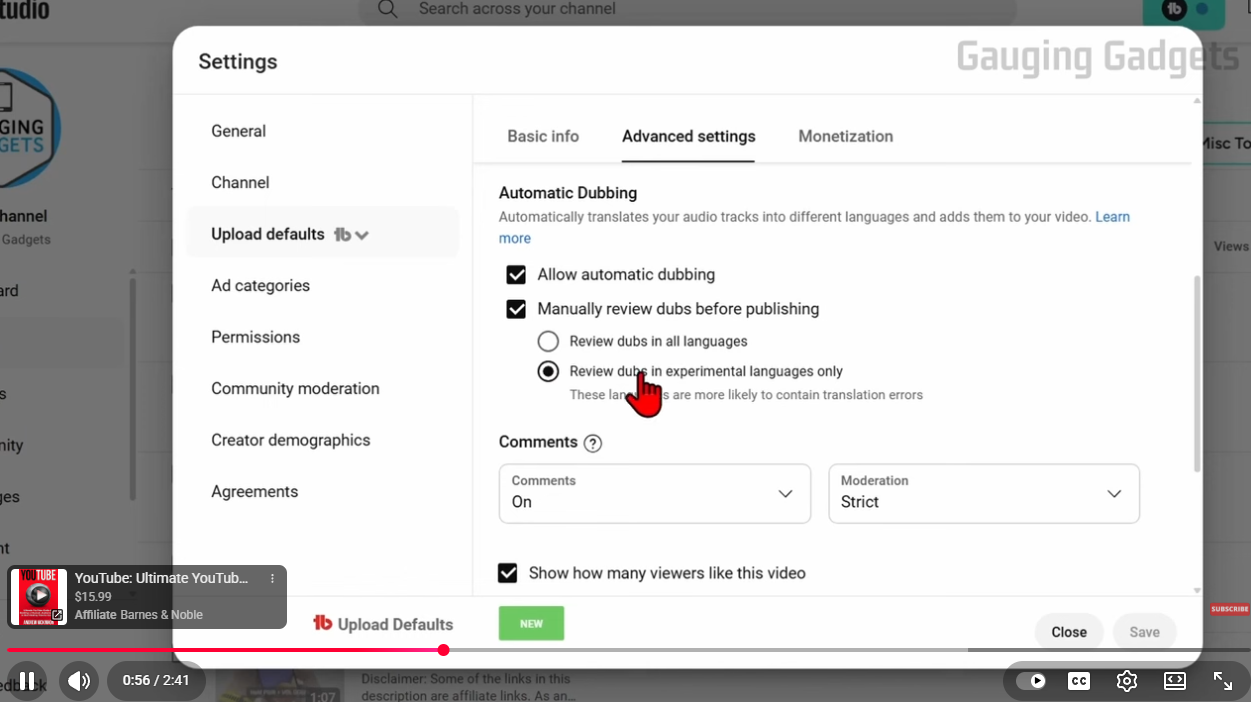Click the red video progress scrubber
This screenshot has height=702, width=1251.
click(443, 650)
